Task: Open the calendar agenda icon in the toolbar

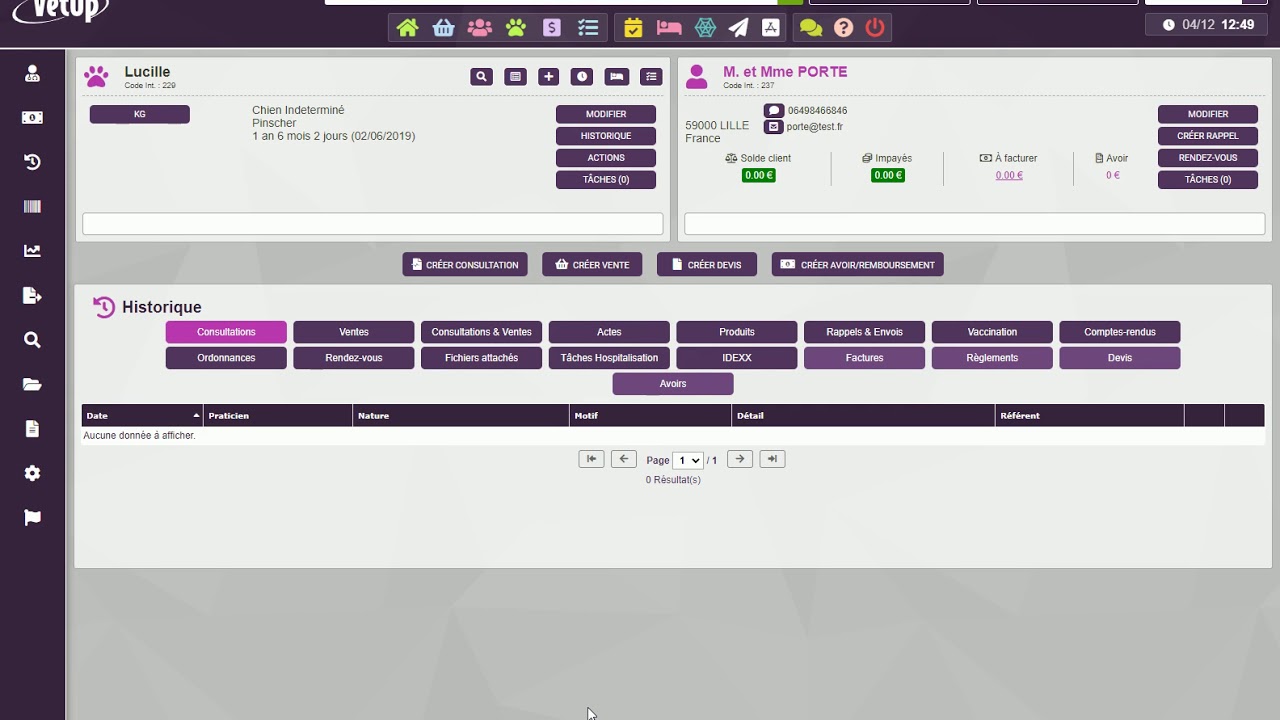Action: tap(633, 27)
